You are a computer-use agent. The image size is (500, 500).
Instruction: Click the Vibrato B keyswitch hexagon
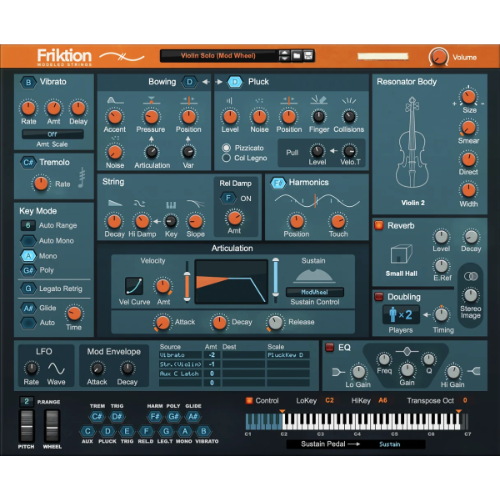point(29,82)
